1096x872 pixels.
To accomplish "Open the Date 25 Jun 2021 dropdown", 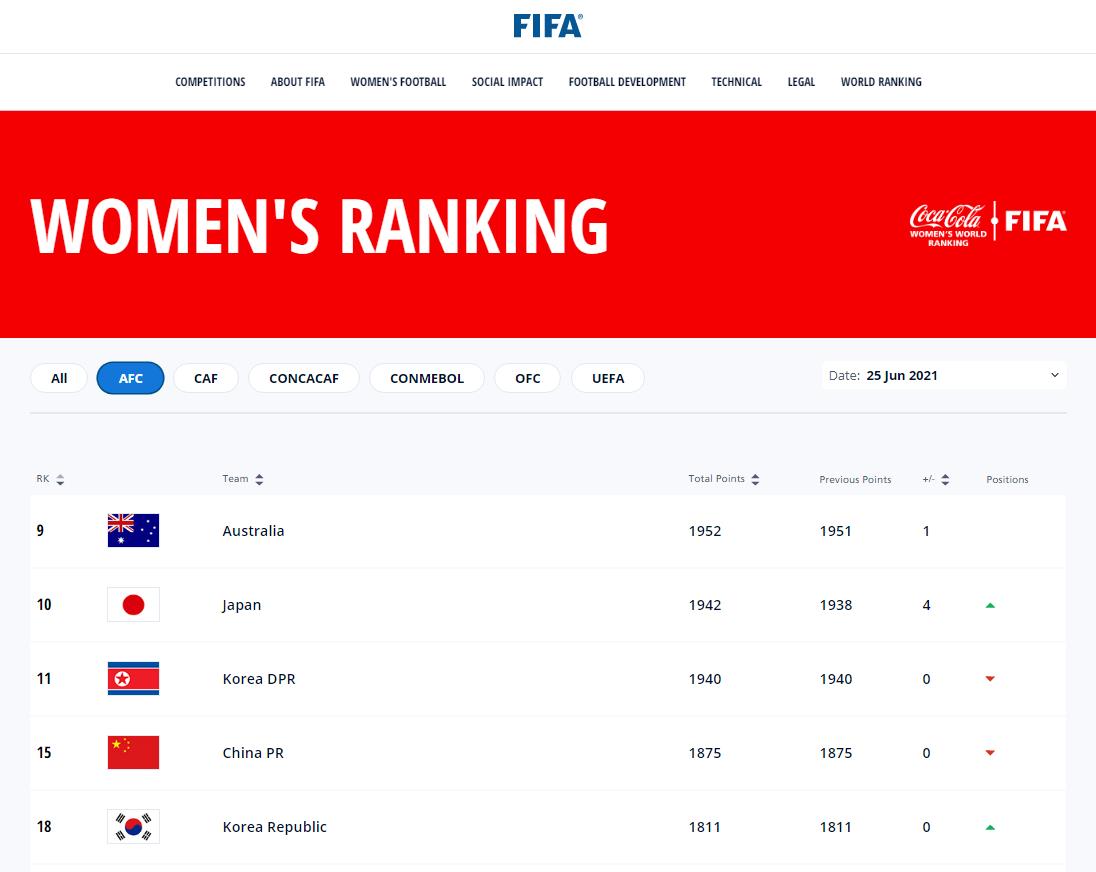I will point(944,375).
